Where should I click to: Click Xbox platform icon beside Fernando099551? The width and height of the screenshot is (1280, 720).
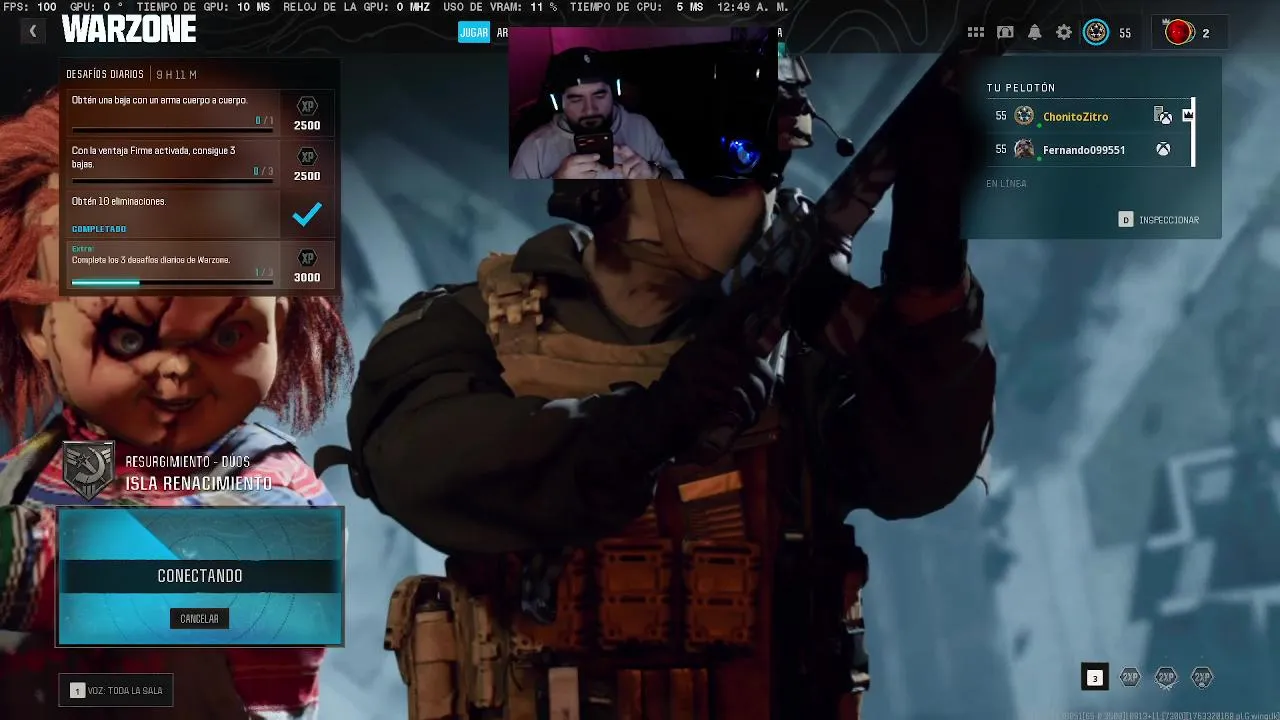(1163, 149)
